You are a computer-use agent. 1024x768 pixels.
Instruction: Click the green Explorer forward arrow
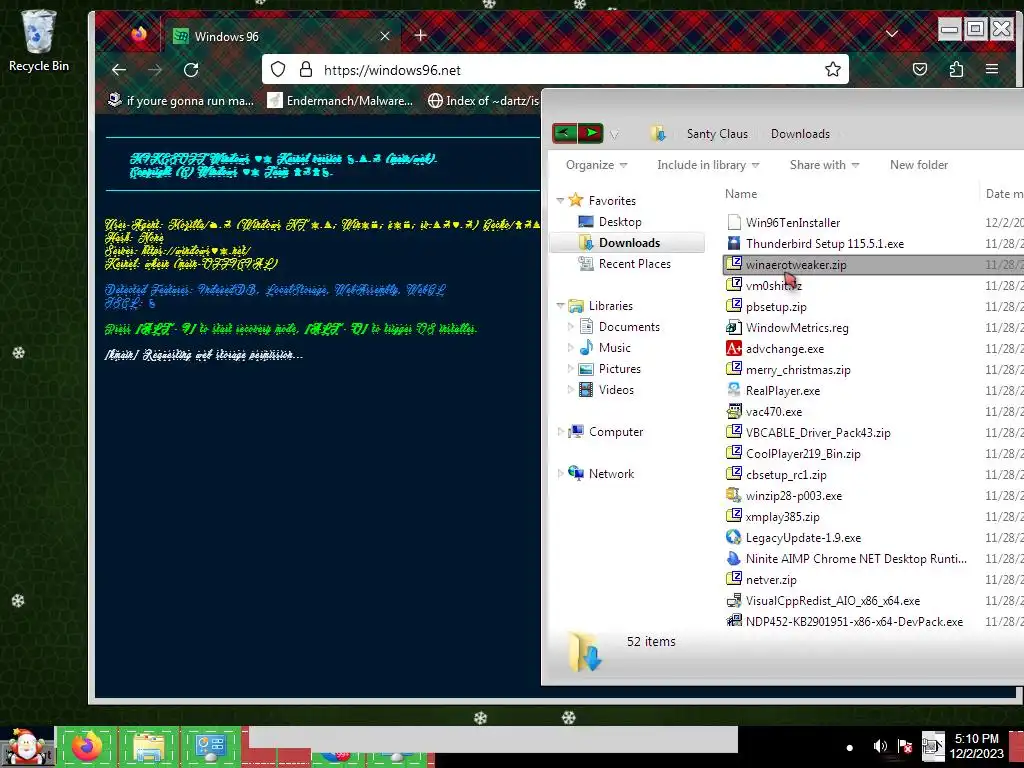coord(590,133)
